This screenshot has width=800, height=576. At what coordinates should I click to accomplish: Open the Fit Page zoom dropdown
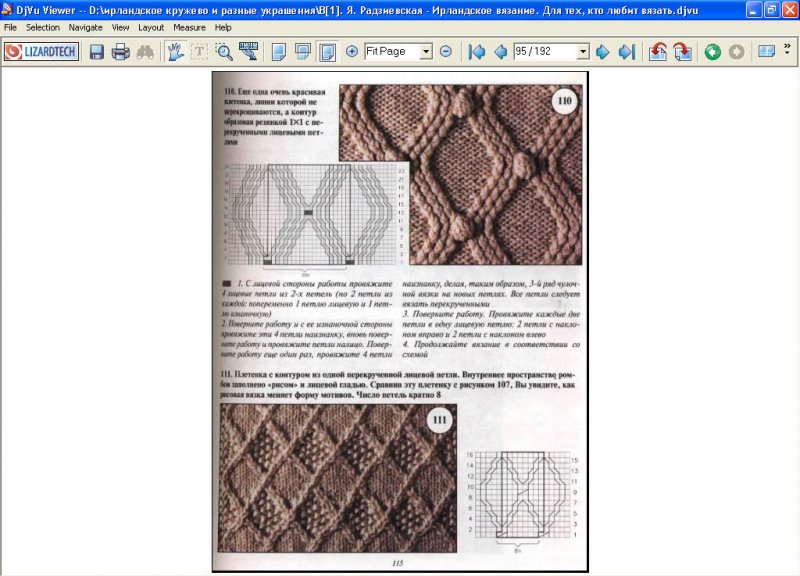pyautogui.click(x=426, y=51)
